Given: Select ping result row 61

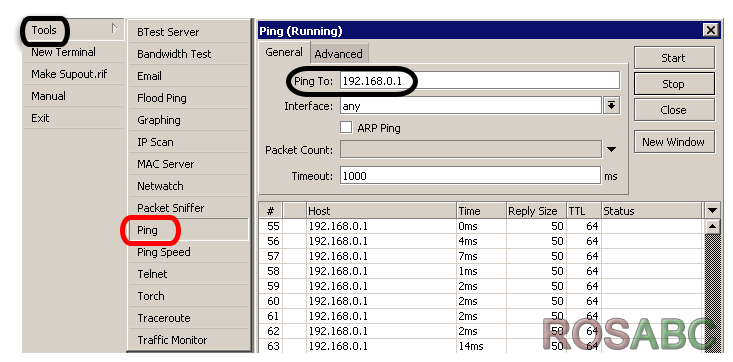Looking at the screenshot, I should (481, 316).
